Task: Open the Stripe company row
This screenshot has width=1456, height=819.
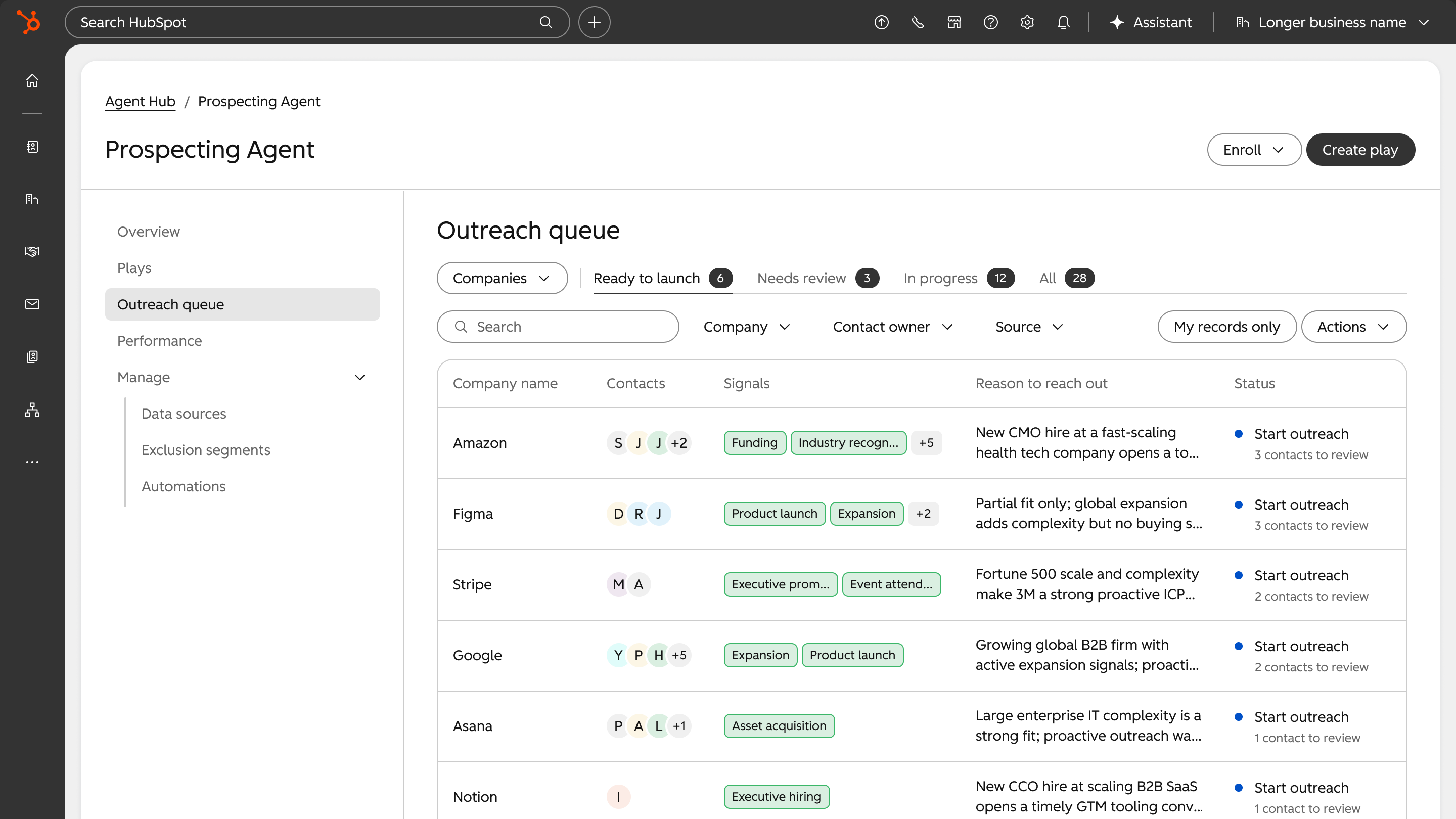Action: 922,584
